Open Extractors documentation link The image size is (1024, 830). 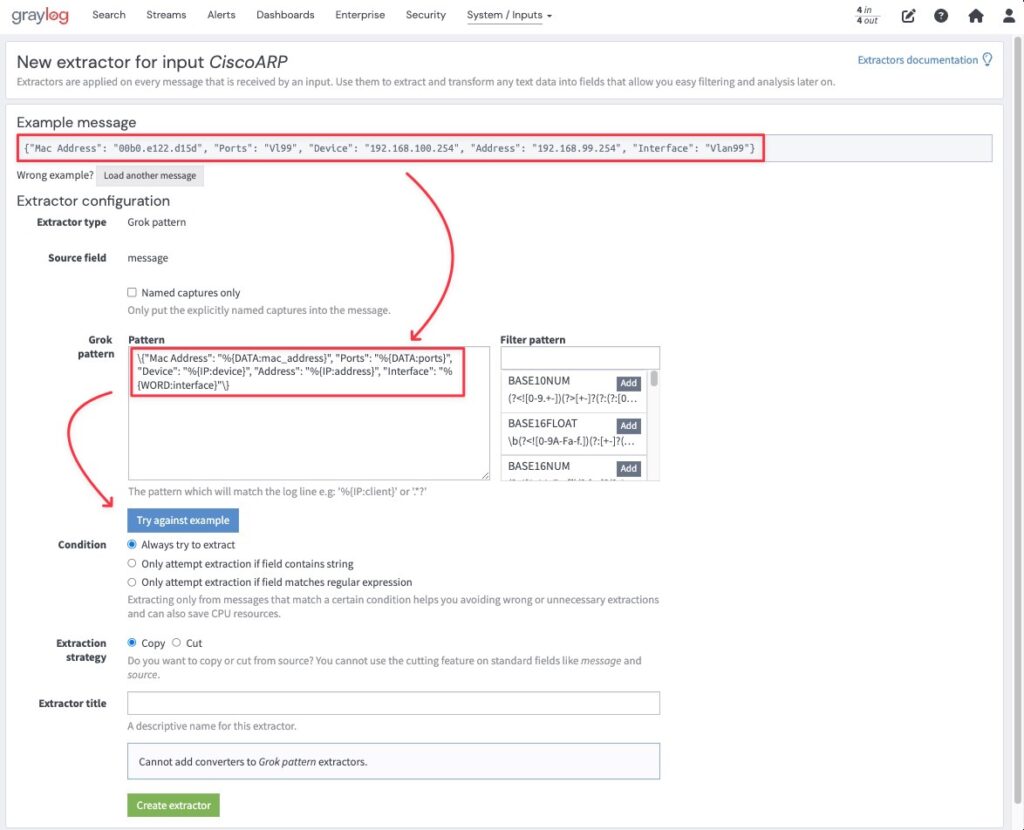(918, 60)
